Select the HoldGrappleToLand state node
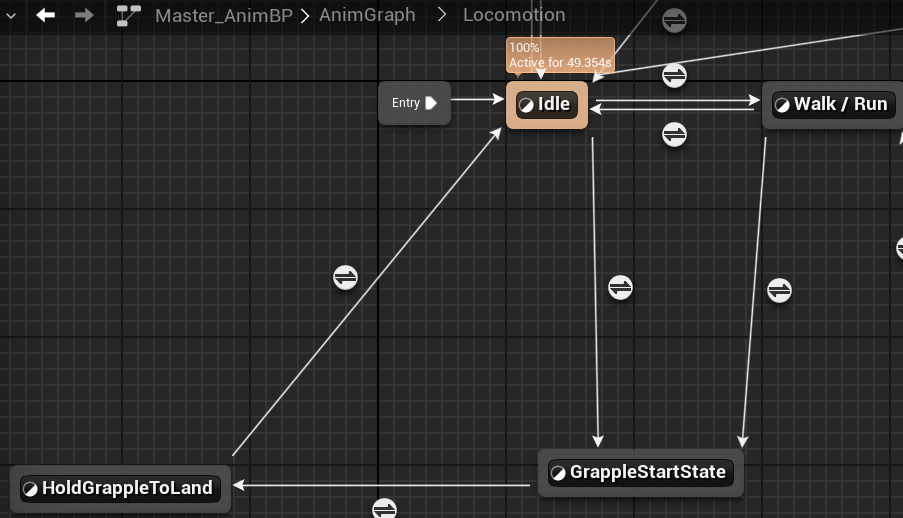This screenshot has height=518, width=903. pyautogui.click(x=120, y=489)
